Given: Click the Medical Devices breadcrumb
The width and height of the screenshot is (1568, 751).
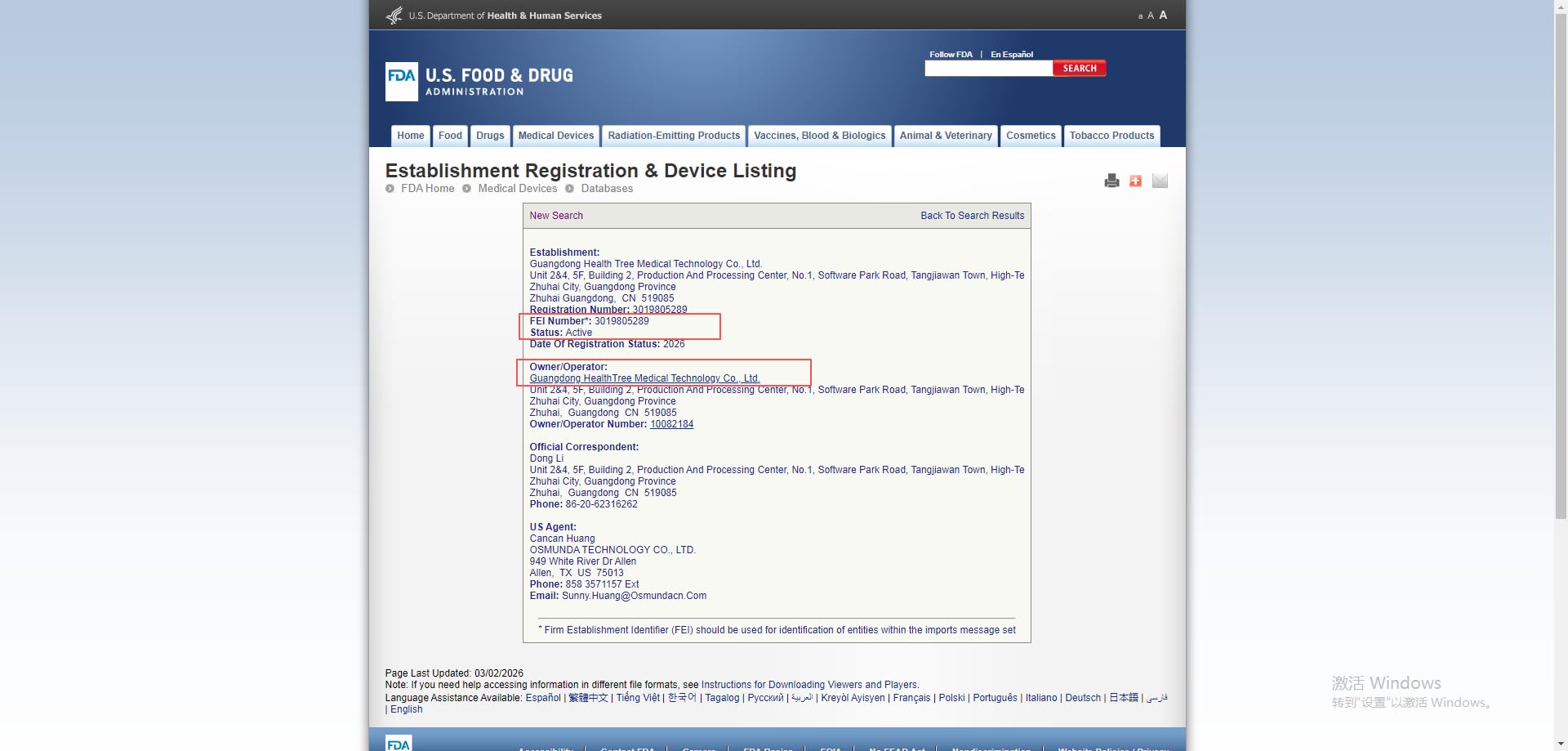Looking at the screenshot, I should 518,189.
